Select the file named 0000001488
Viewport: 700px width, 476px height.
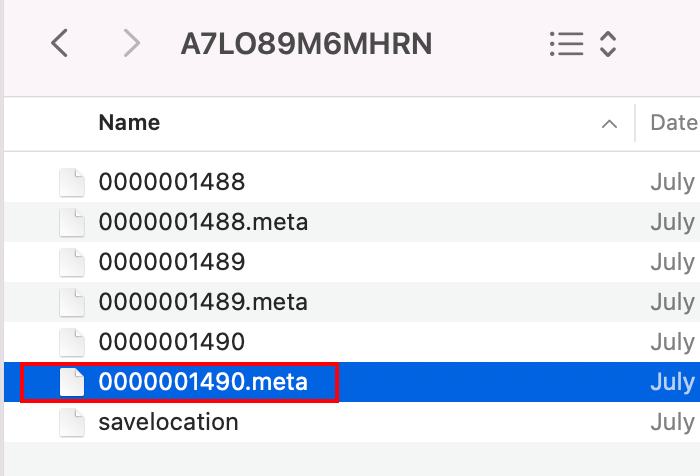tap(172, 182)
